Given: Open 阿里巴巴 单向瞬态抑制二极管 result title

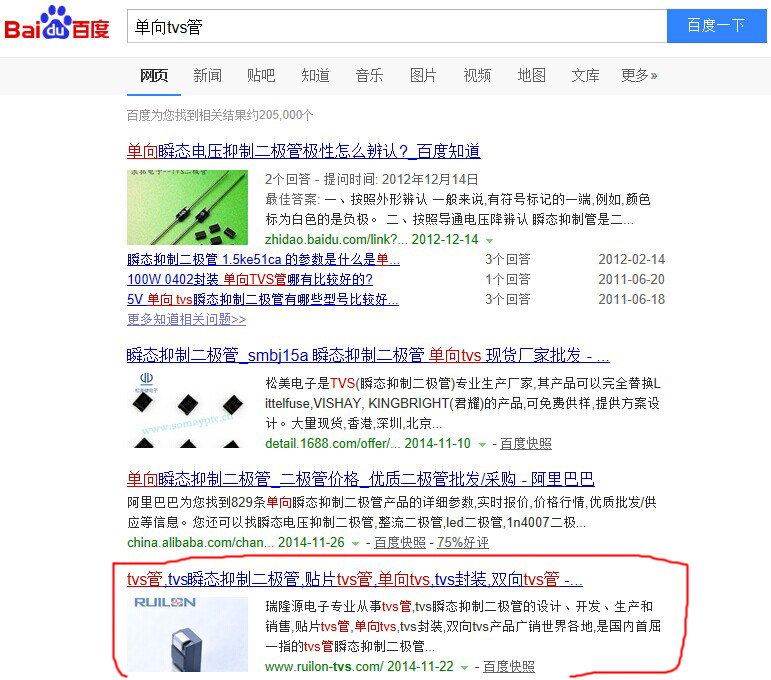Looking at the screenshot, I should (360, 479).
